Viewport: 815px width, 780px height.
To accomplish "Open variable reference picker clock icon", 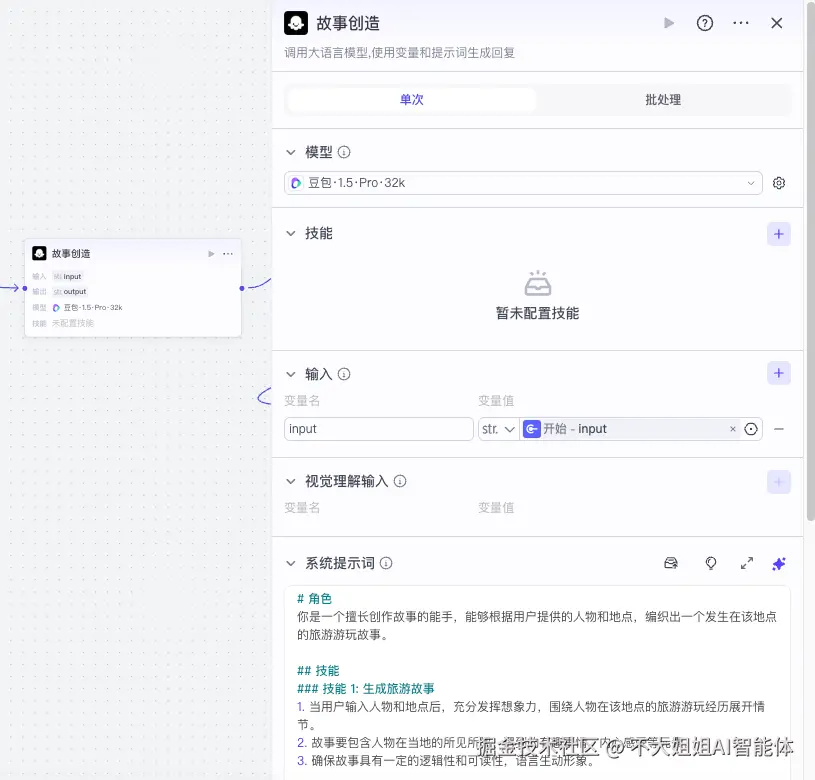I will point(750,428).
